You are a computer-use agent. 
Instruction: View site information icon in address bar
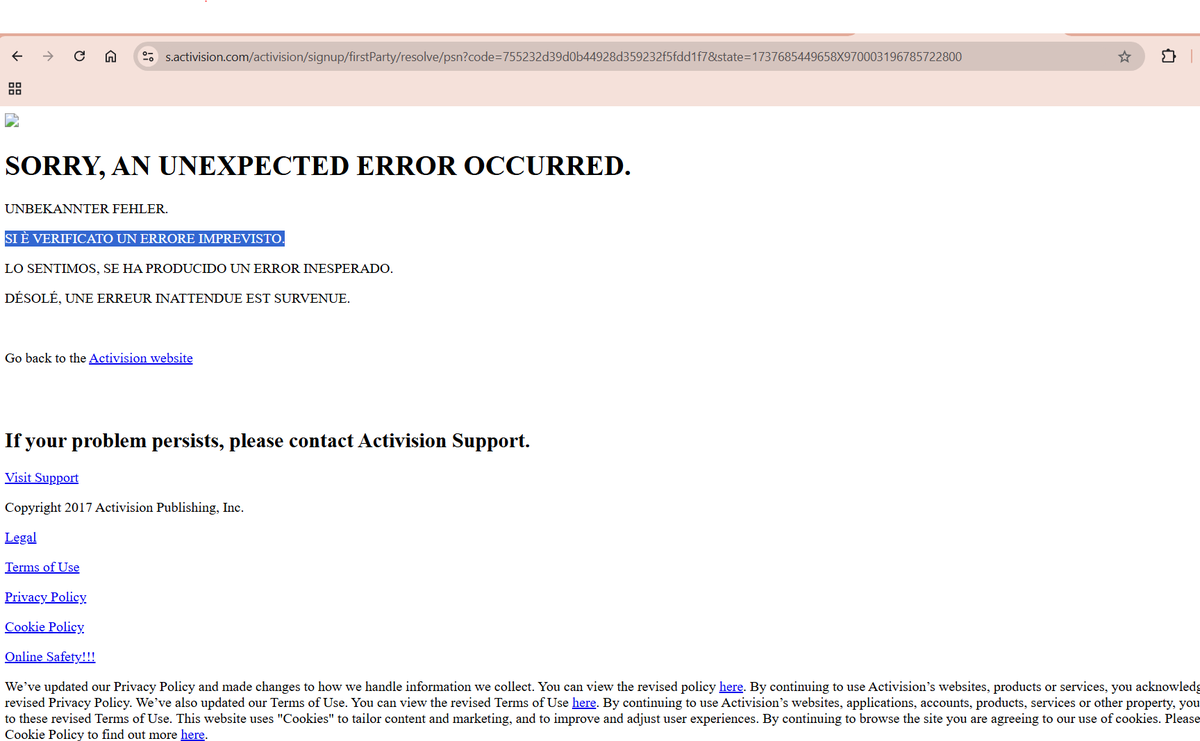click(148, 57)
